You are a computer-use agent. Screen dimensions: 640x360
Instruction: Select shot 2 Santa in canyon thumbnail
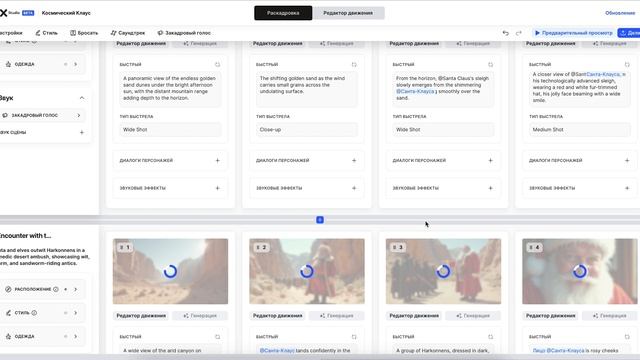pos(307,271)
